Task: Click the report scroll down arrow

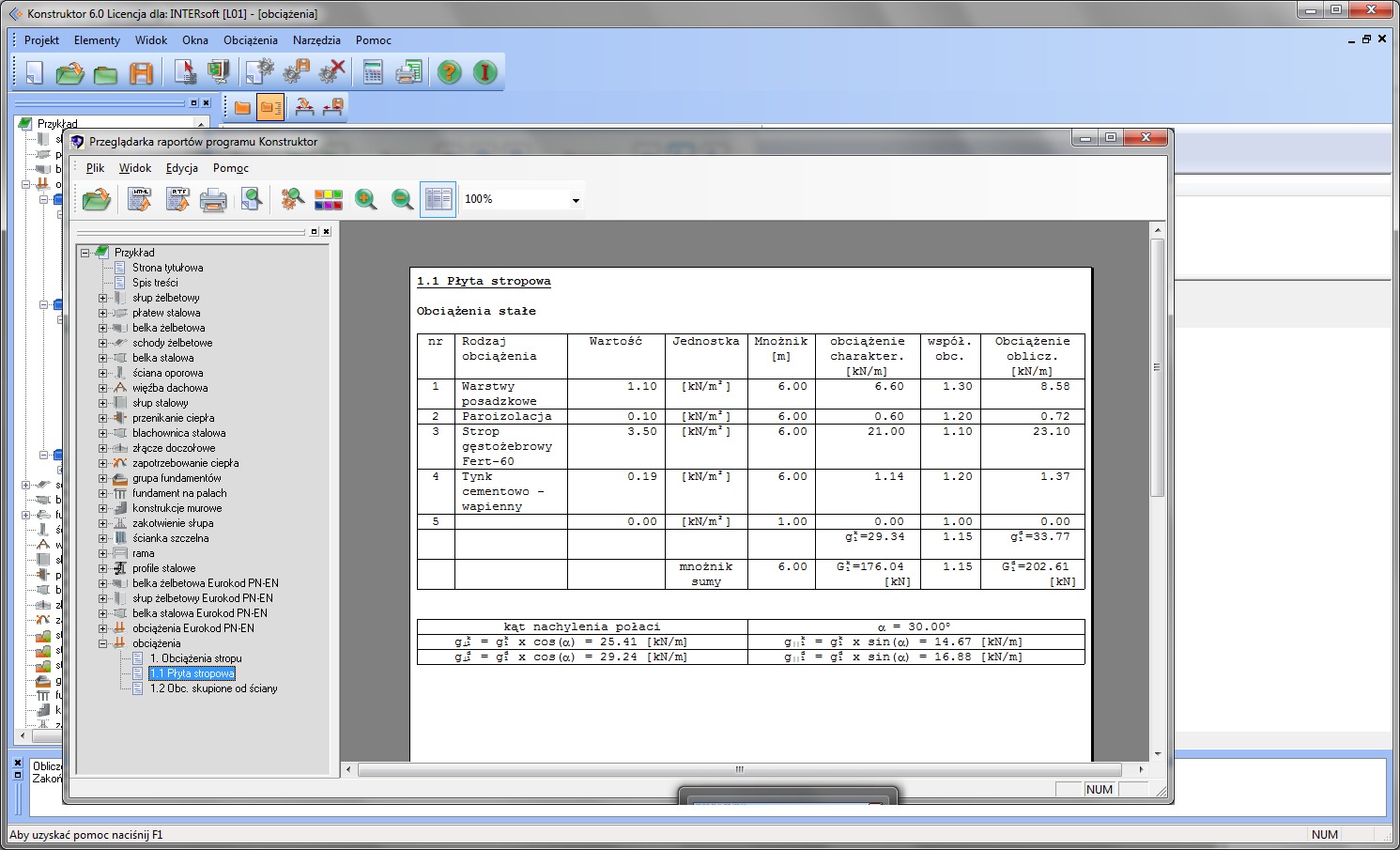Action: 1158,754
